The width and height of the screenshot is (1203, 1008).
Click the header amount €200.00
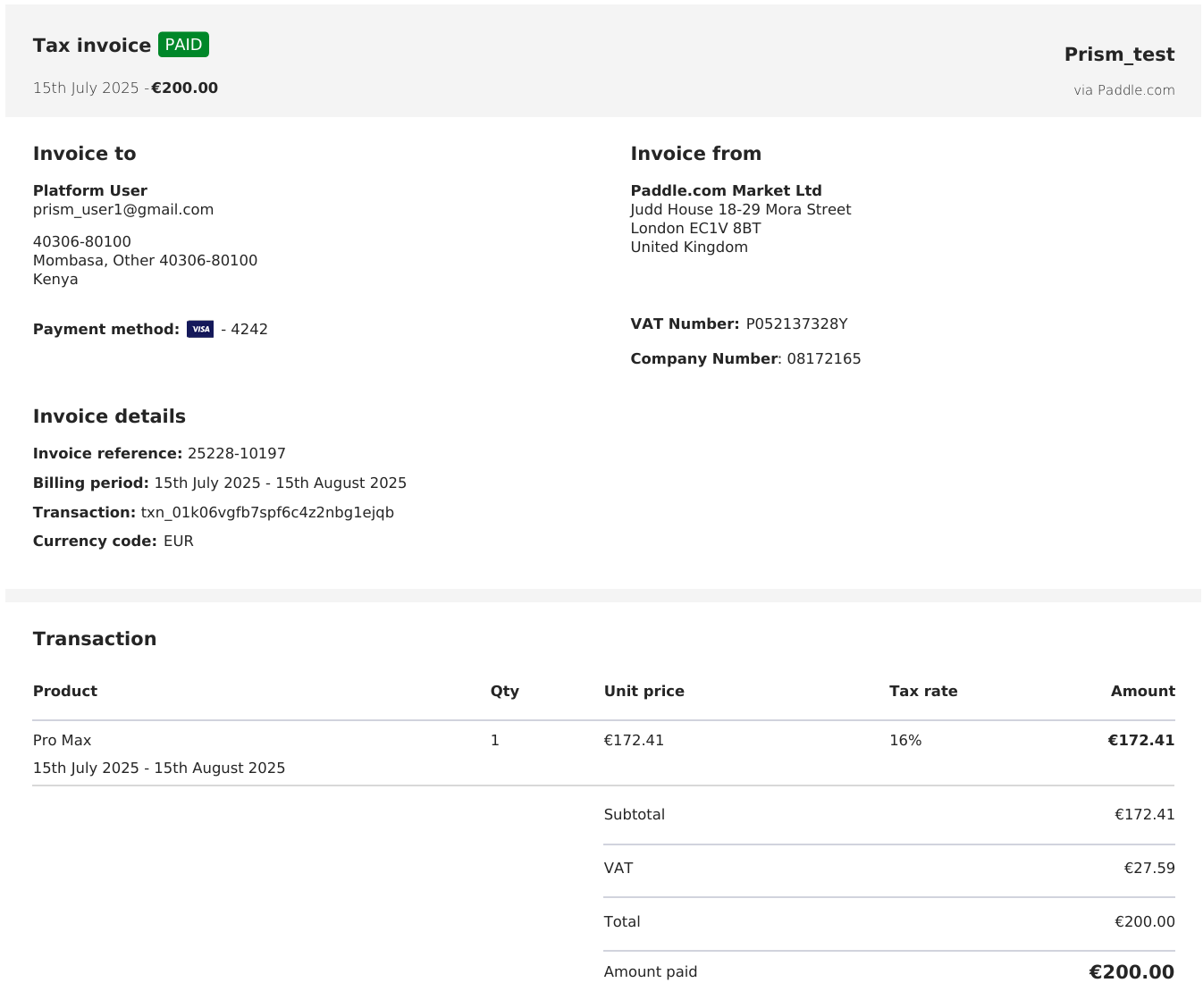click(185, 88)
